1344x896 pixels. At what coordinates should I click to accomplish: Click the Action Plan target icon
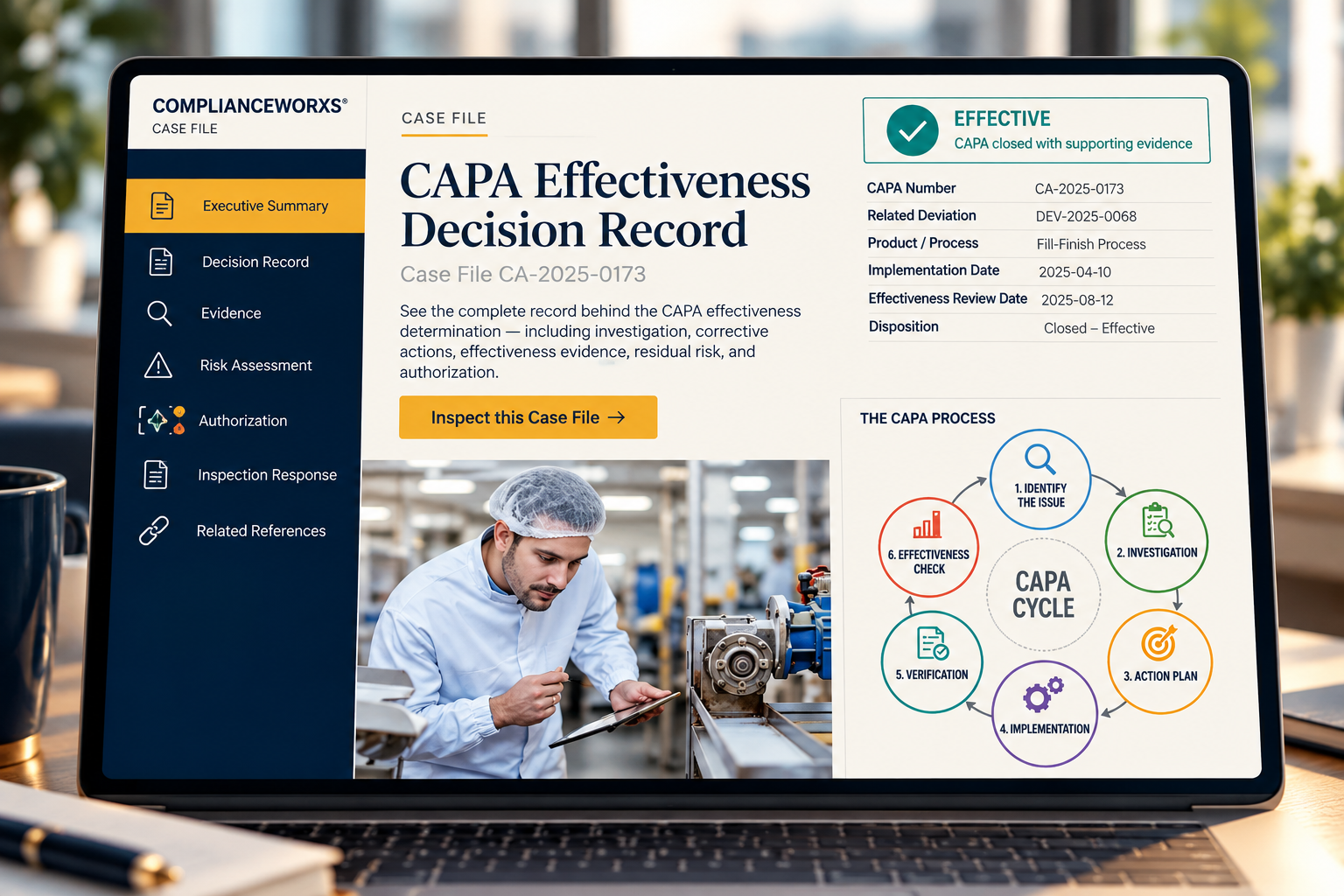pos(1159,643)
